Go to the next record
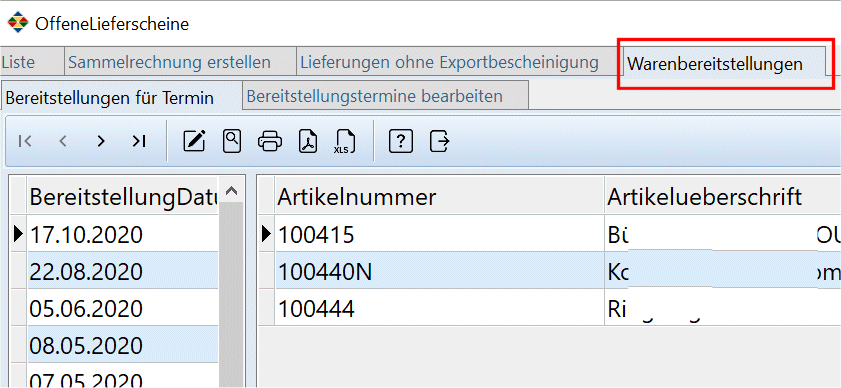 (x=101, y=141)
